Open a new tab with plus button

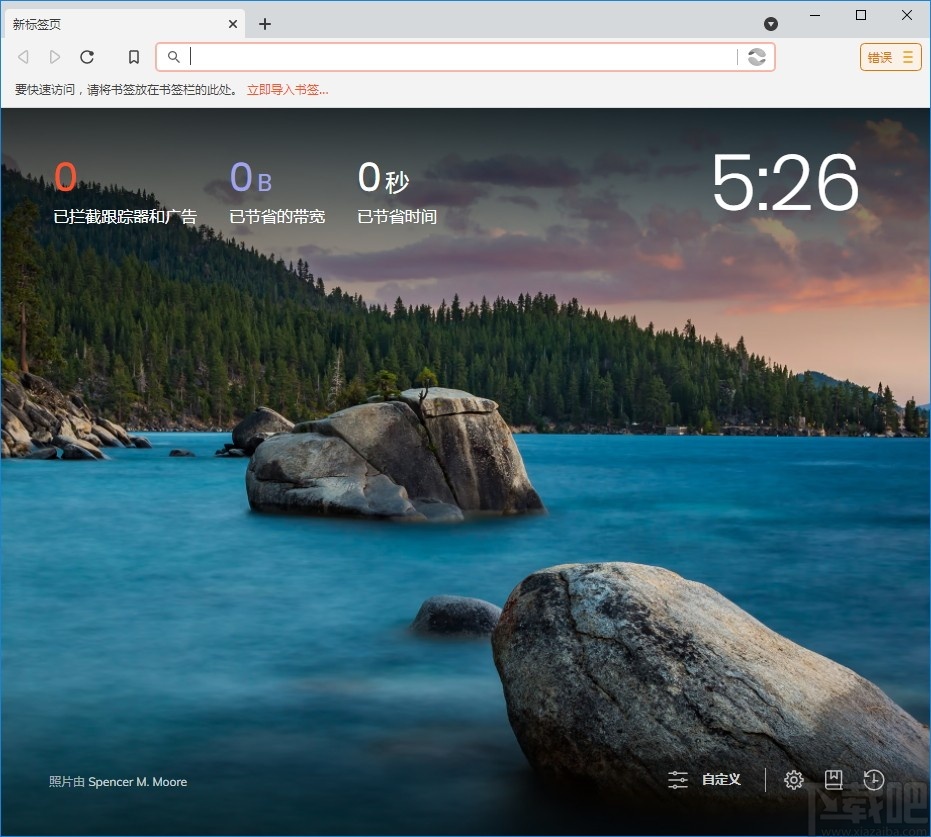click(265, 24)
